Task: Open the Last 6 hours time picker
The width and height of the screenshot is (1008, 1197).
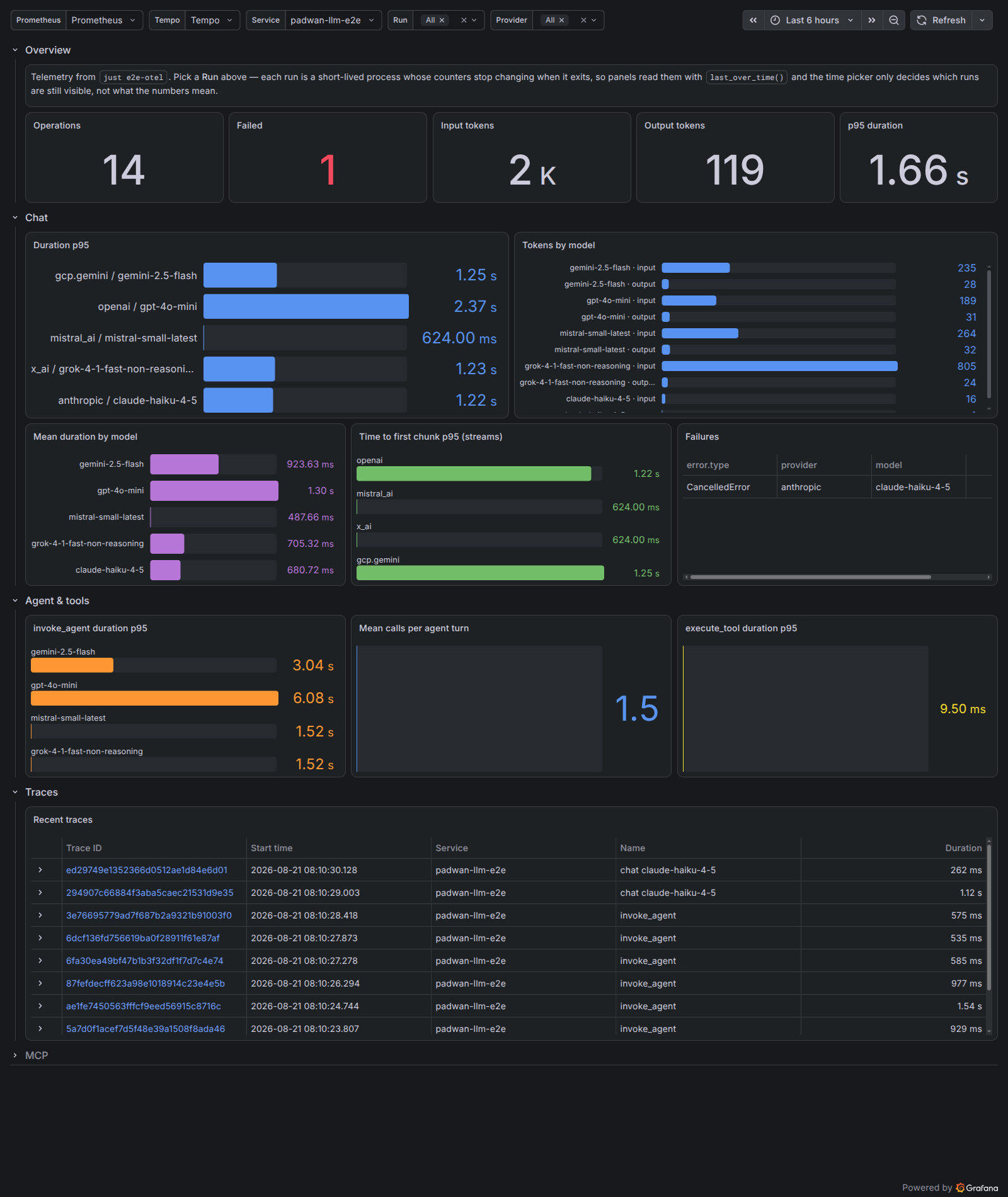Action: (812, 20)
